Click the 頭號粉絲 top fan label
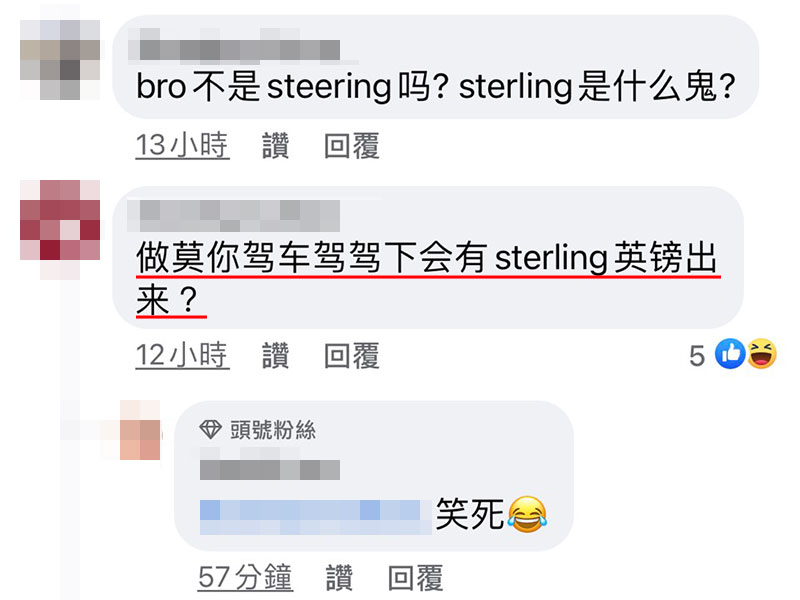The image size is (800, 600). point(273,430)
